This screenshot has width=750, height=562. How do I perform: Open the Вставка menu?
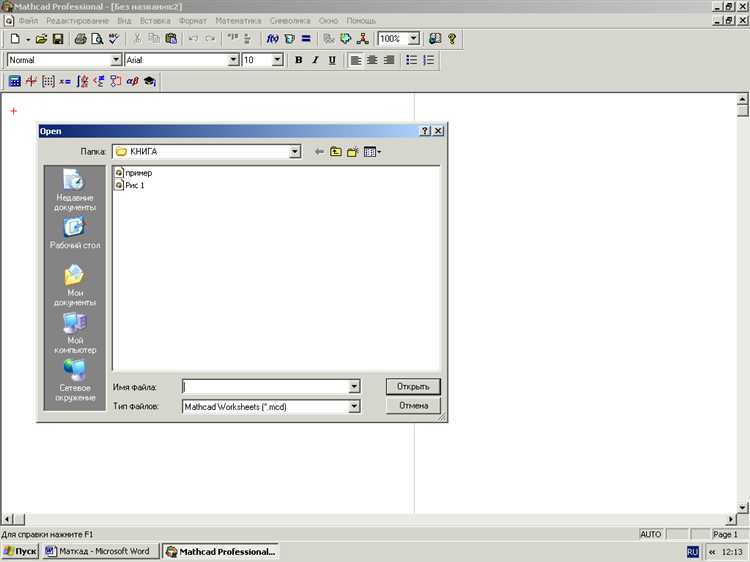155,21
